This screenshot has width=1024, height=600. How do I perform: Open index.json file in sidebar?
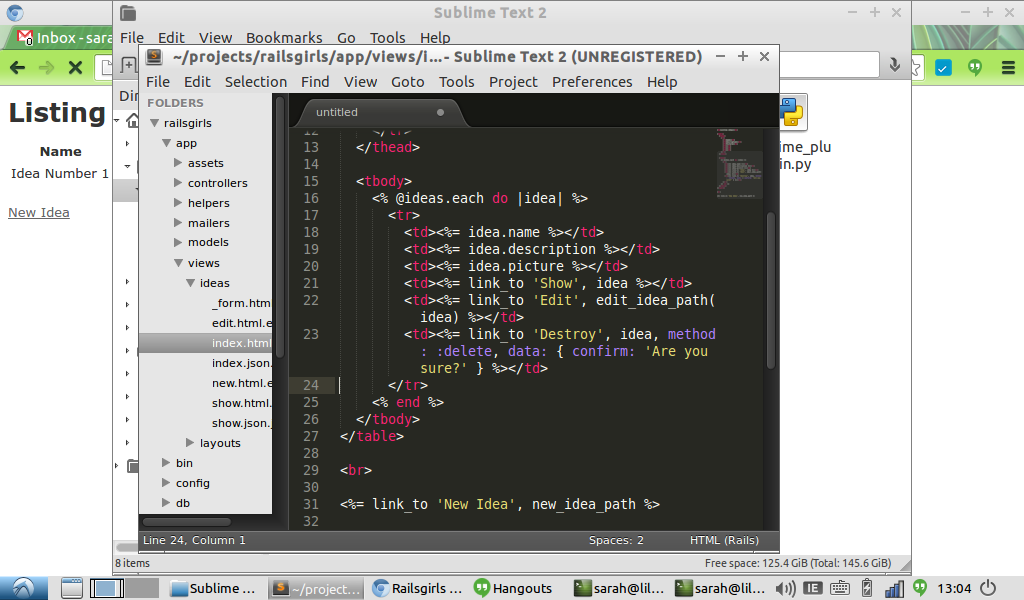tap(241, 363)
